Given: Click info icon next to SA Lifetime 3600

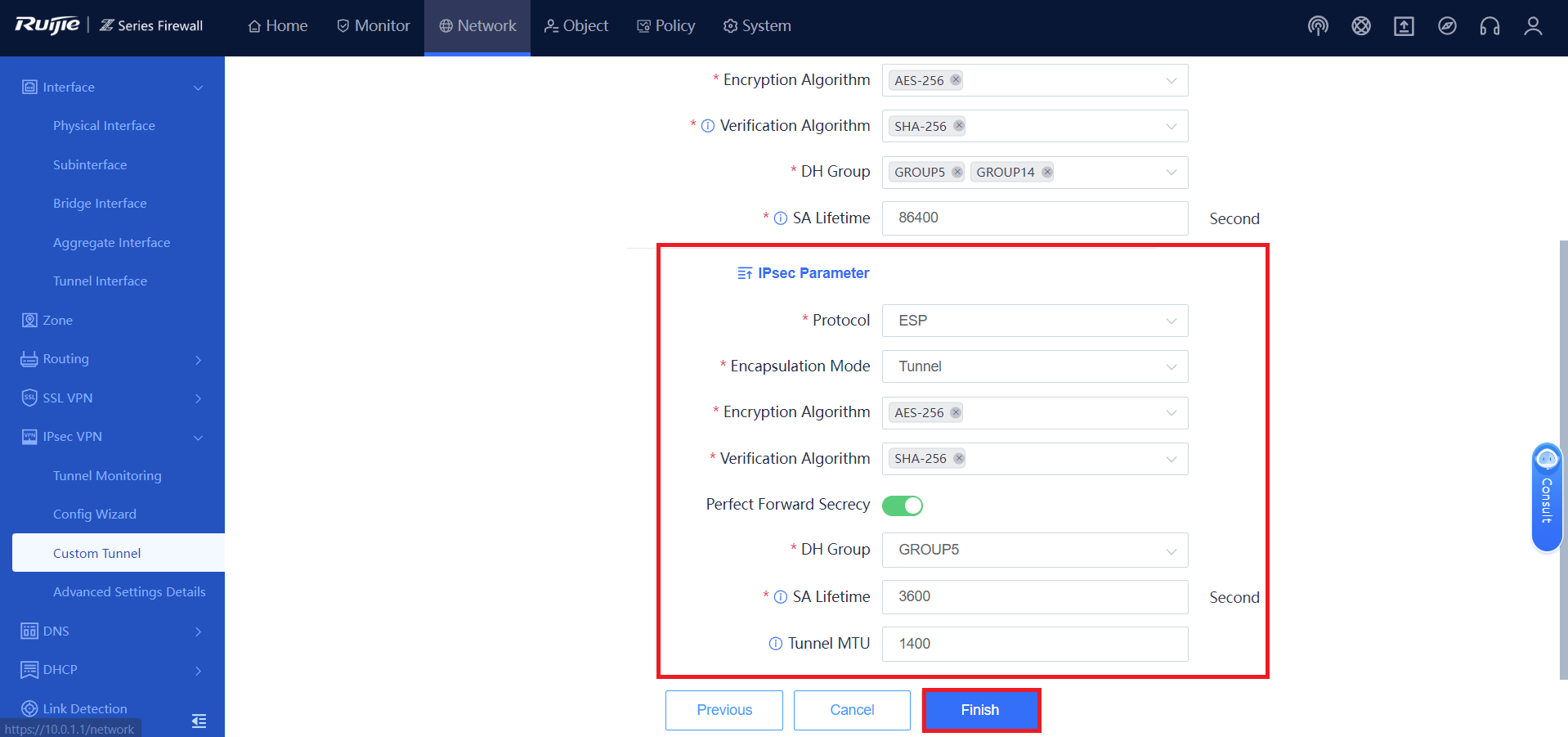Looking at the screenshot, I should [x=781, y=597].
